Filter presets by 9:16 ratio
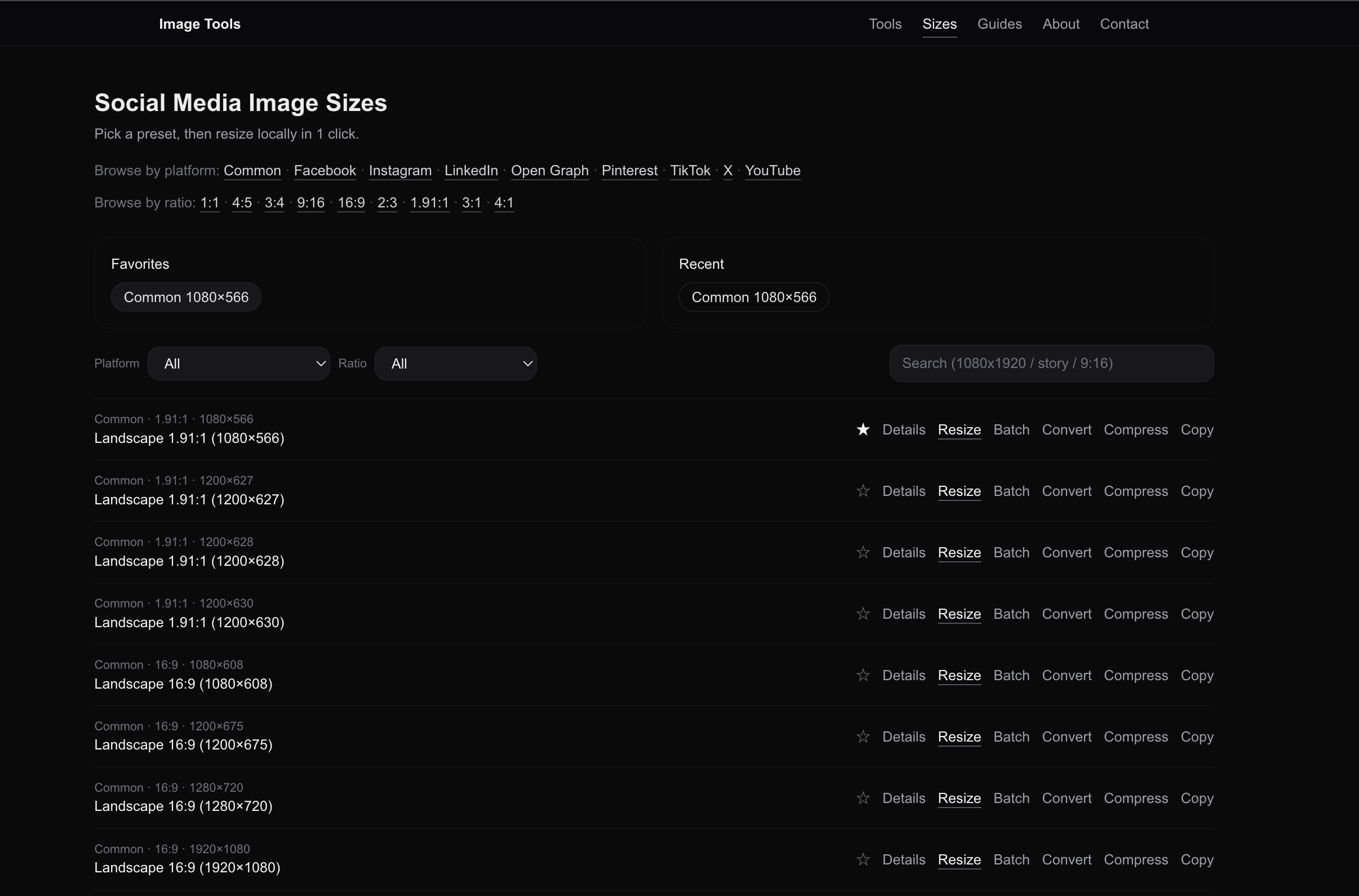This screenshot has width=1359, height=896. [x=310, y=203]
